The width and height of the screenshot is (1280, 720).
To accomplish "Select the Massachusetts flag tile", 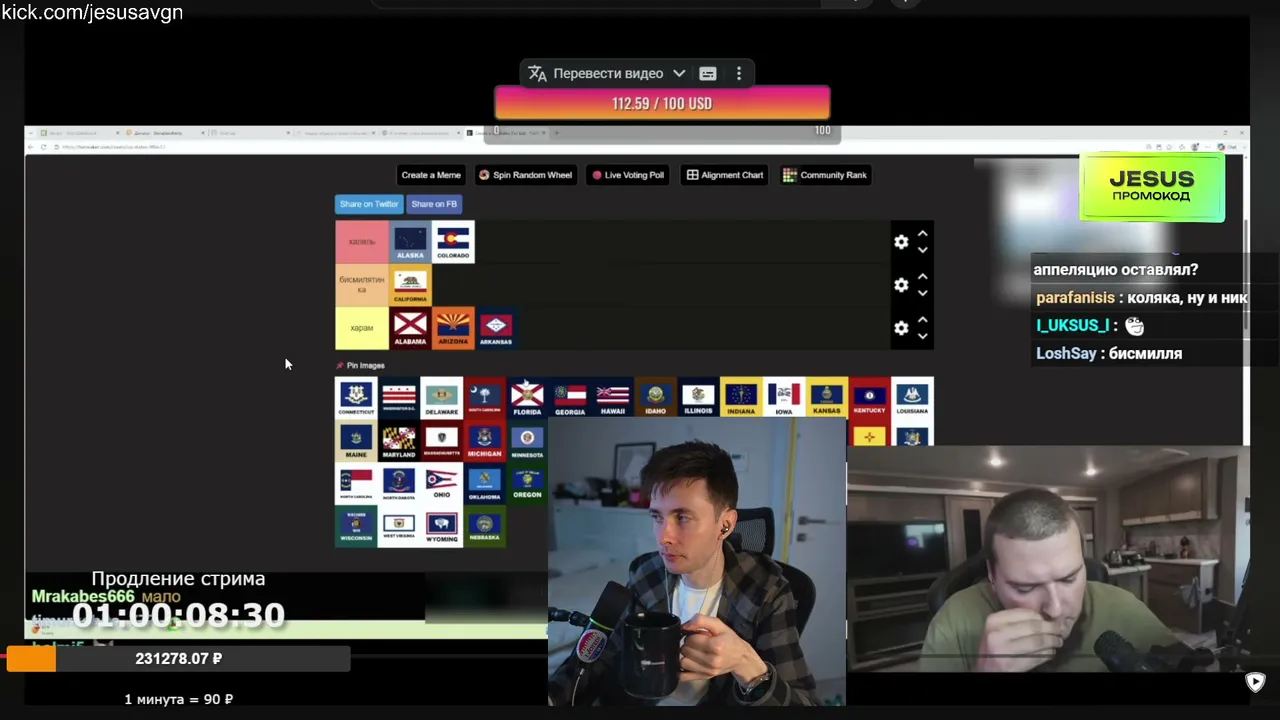I will (x=442, y=441).
